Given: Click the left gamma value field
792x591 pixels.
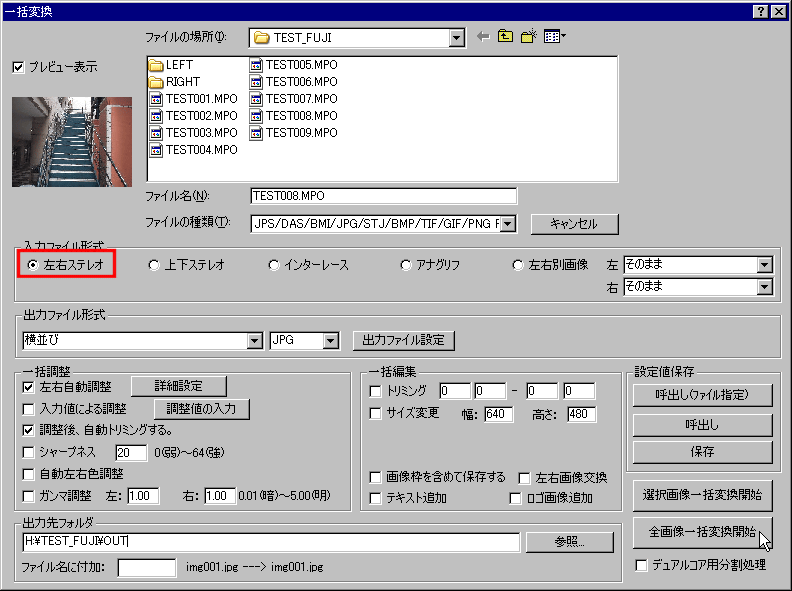Looking at the screenshot, I should point(143,497).
